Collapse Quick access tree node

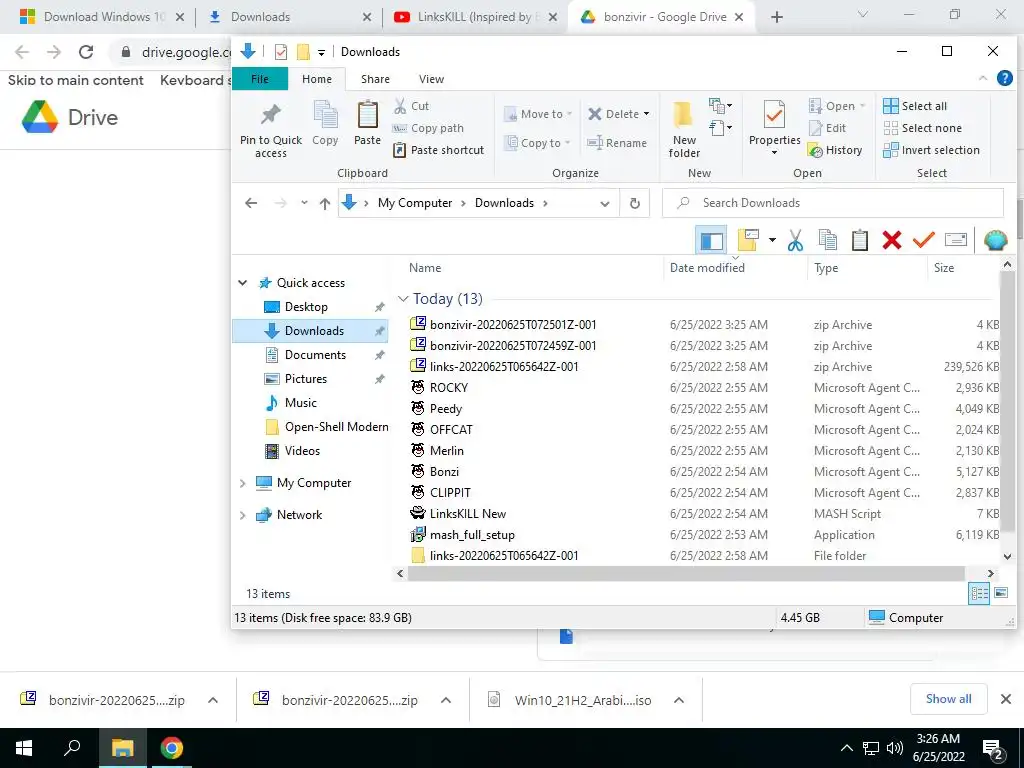point(242,283)
